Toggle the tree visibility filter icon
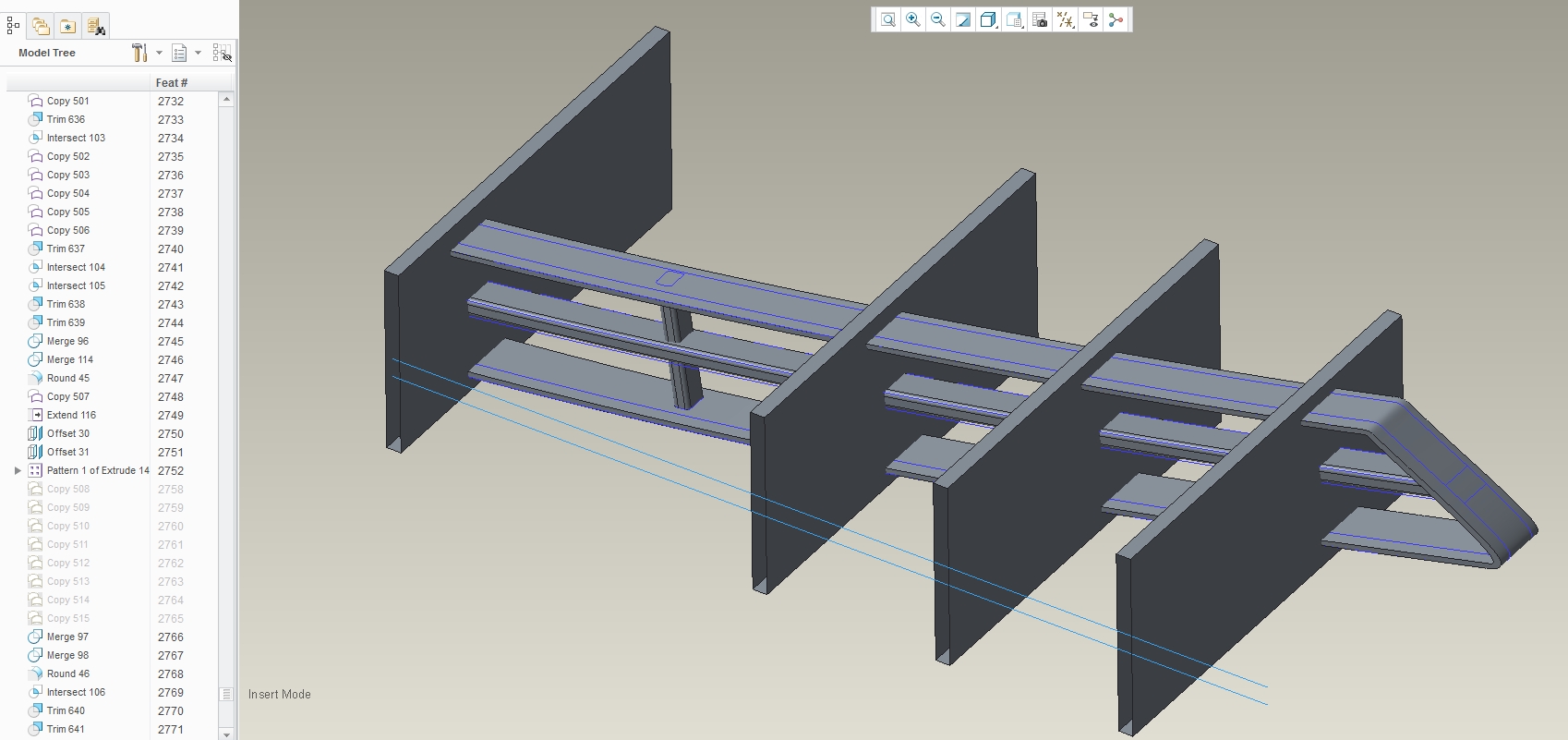Image resolution: width=1568 pixels, height=740 pixels. 222,53
